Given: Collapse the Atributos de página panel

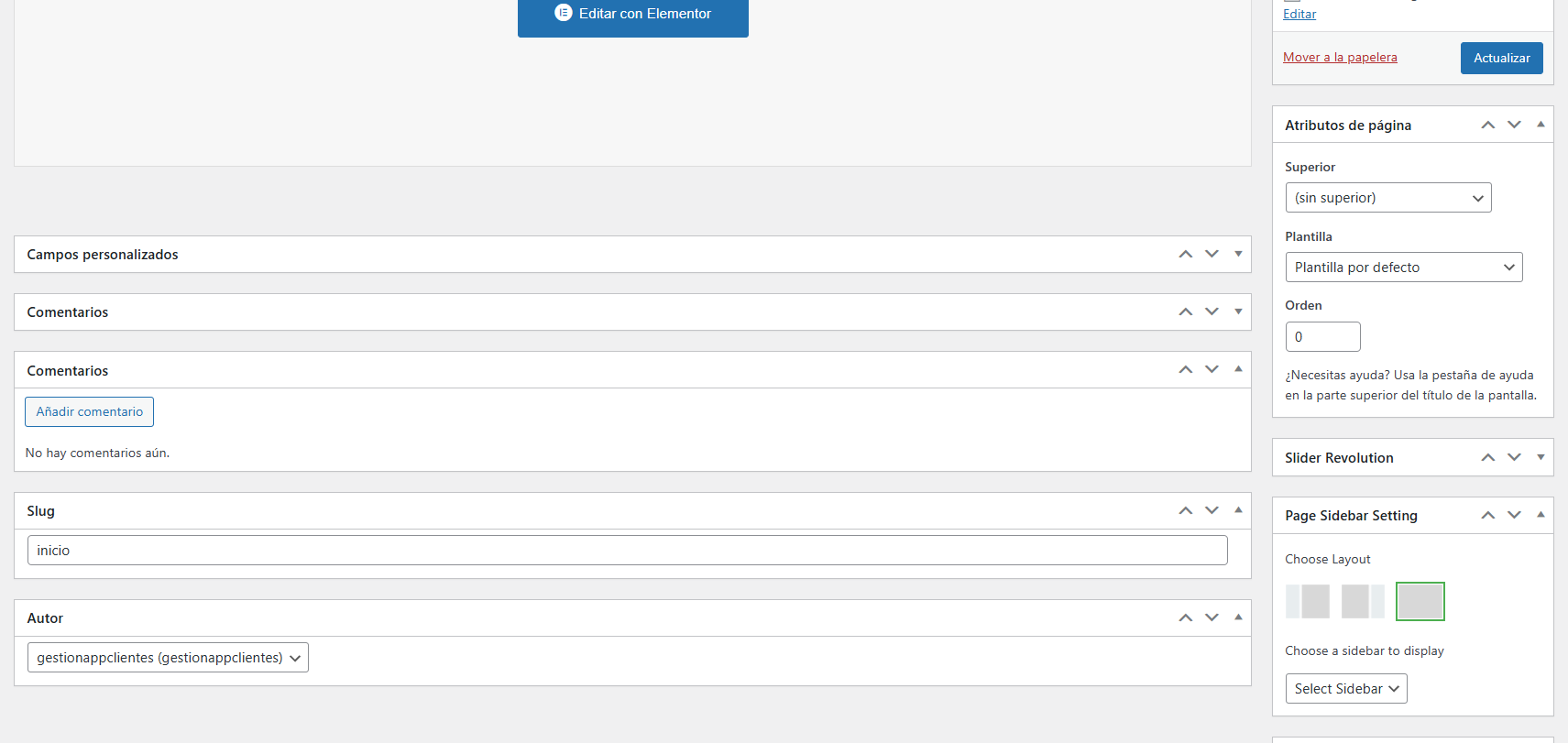Looking at the screenshot, I should click(x=1541, y=125).
